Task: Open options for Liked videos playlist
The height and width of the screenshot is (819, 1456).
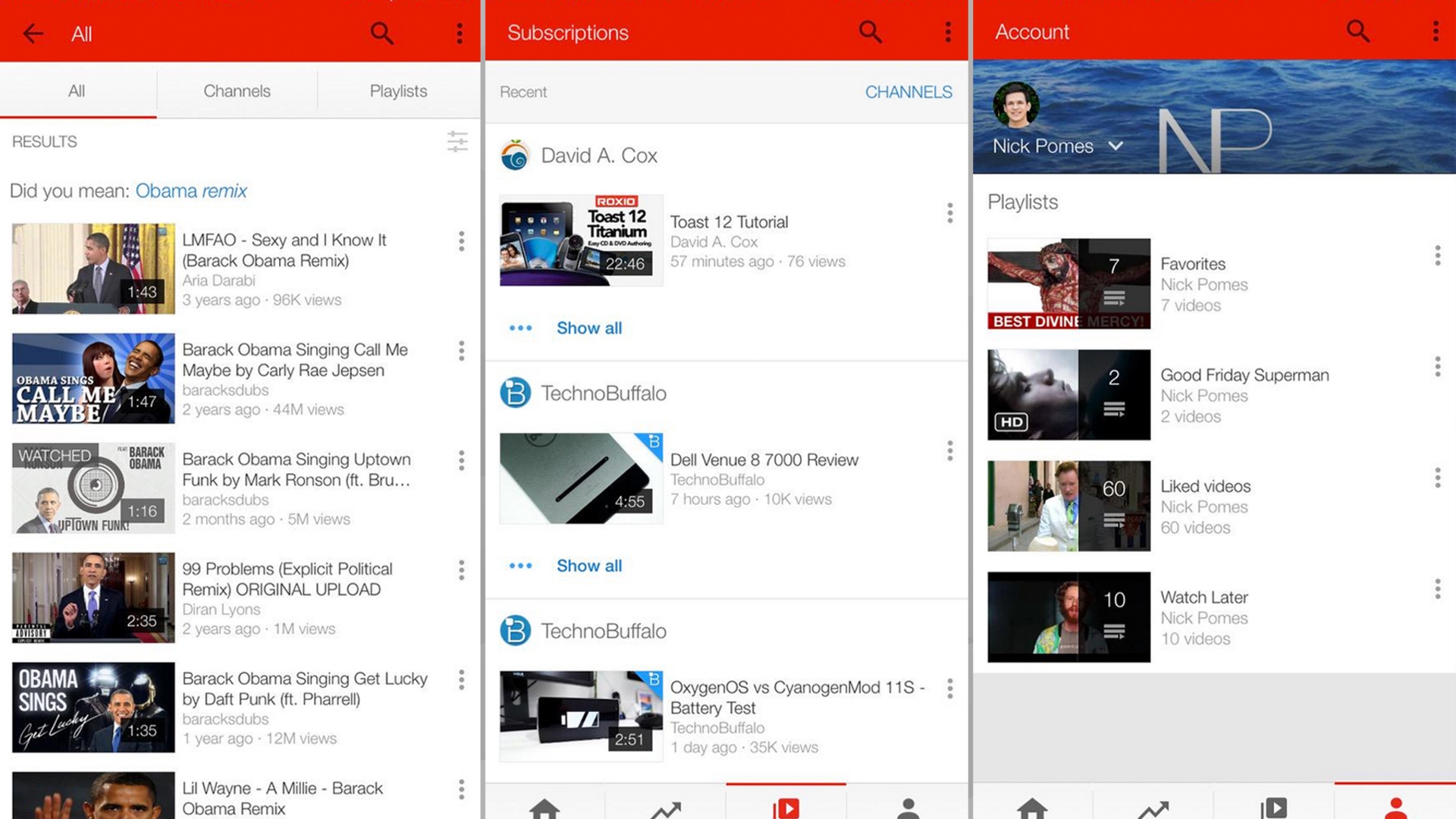Action: (x=1437, y=478)
